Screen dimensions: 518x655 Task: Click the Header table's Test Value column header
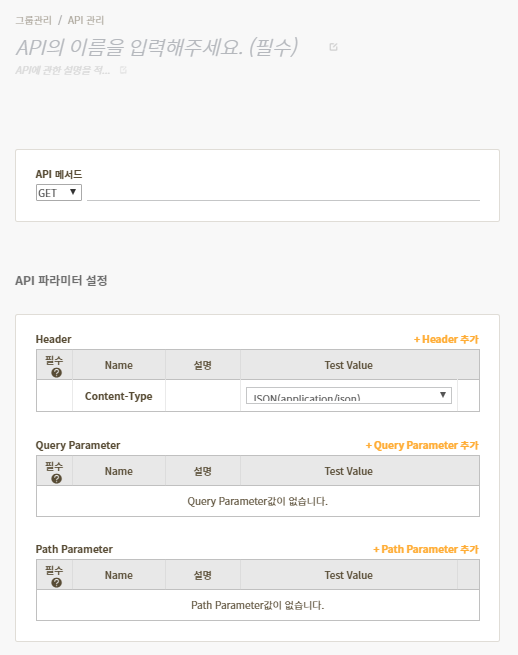349,365
